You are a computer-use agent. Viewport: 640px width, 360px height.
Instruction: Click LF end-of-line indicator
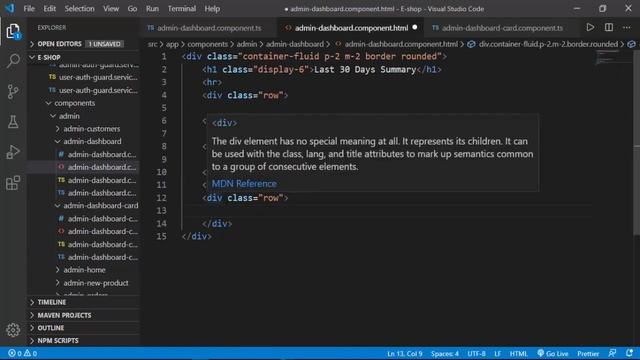point(498,353)
